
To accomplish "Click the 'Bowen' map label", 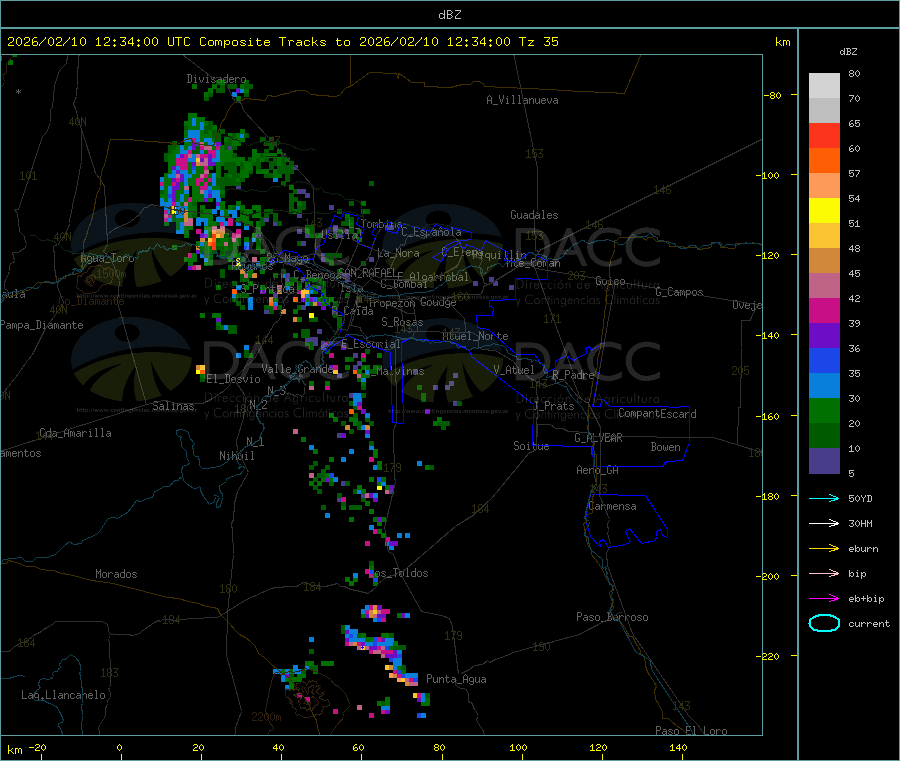I will click(x=666, y=447).
